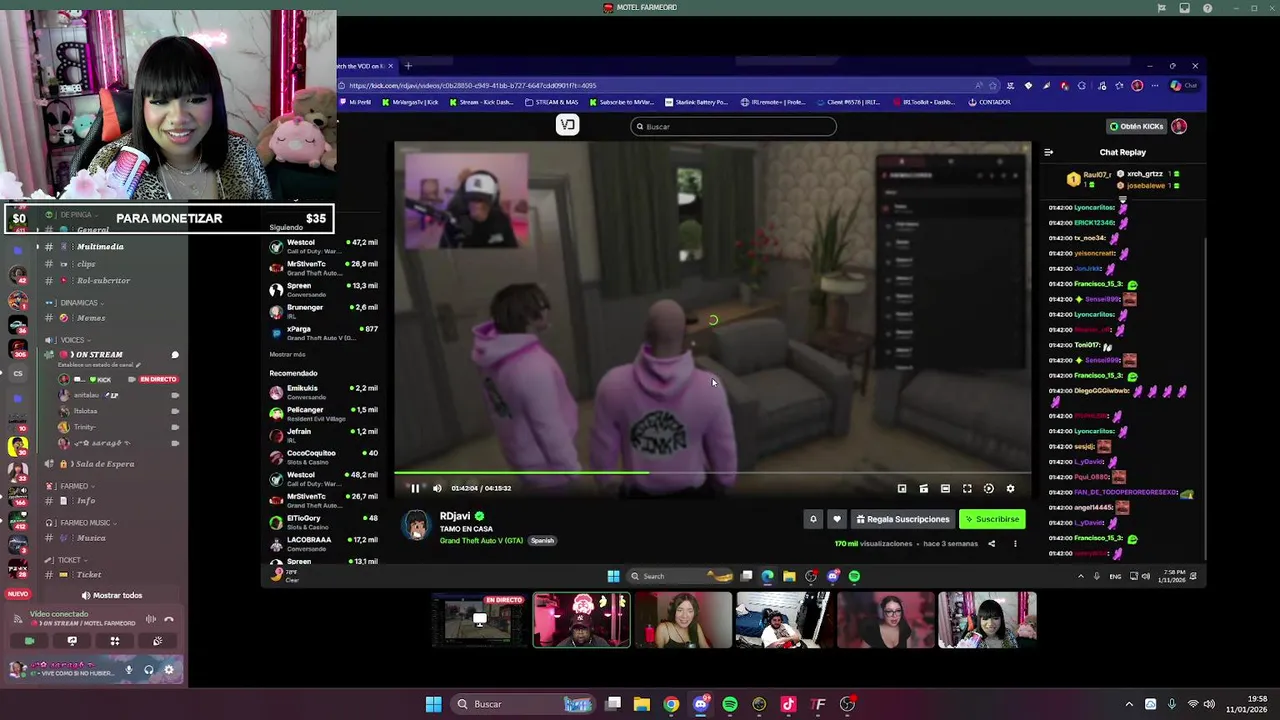Open the Mi Perfil bookmark

[355, 102]
